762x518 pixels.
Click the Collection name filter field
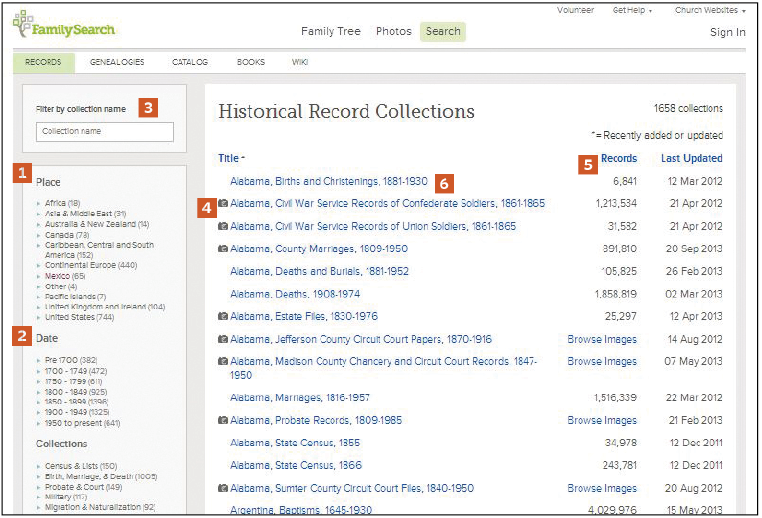click(104, 132)
